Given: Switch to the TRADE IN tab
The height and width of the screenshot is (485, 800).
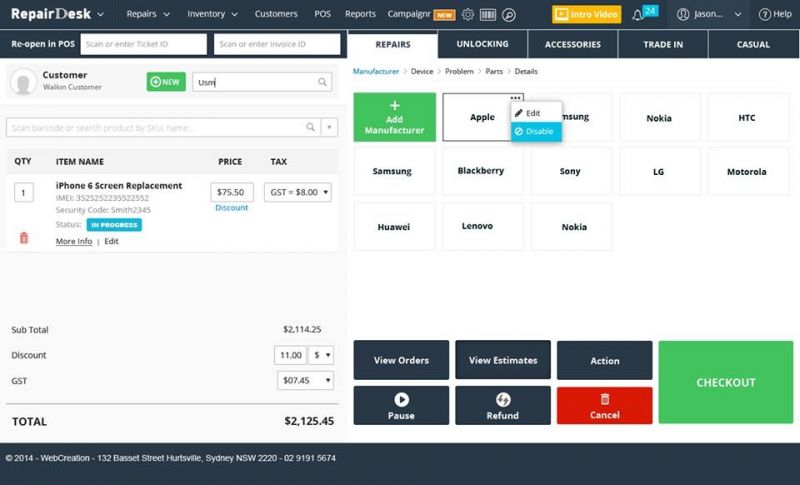Looking at the screenshot, I should pyautogui.click(x=663, y=44).
